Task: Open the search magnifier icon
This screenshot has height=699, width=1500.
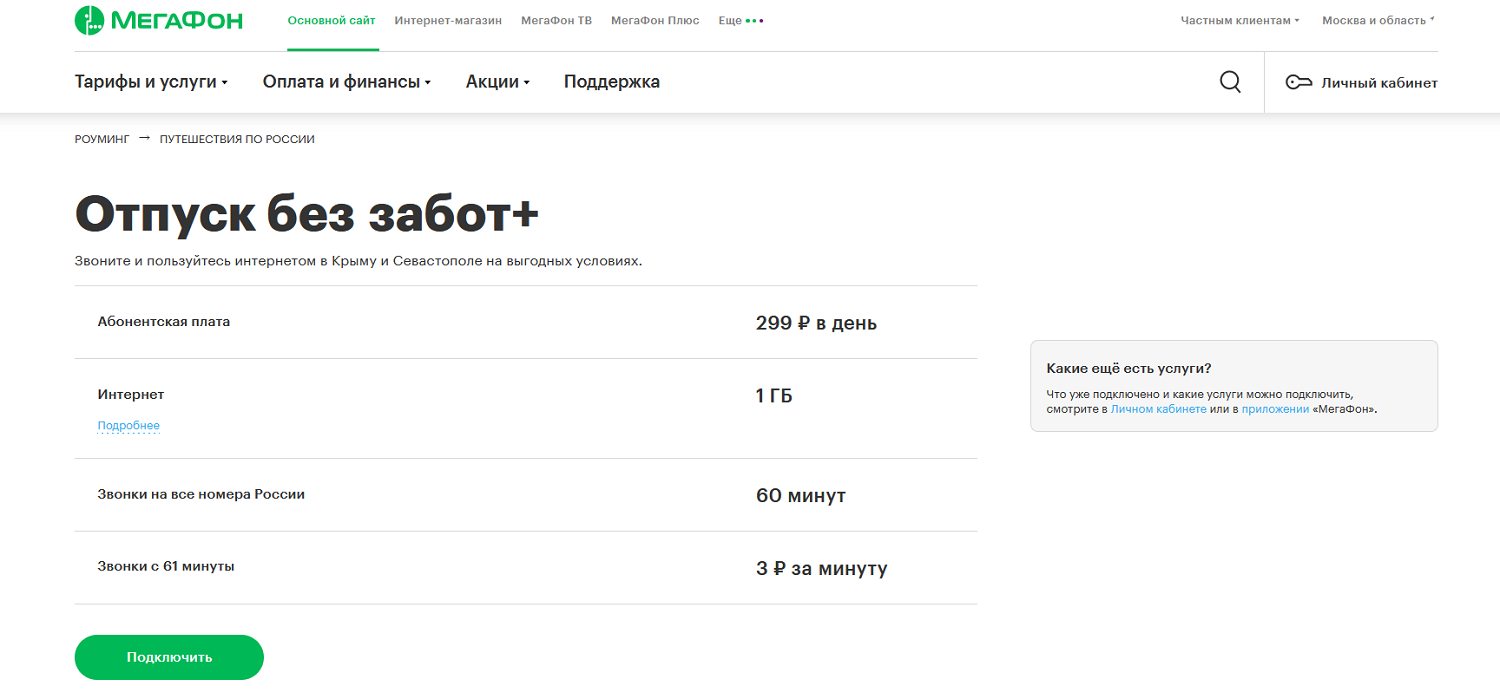Action: pos(1229,81)
